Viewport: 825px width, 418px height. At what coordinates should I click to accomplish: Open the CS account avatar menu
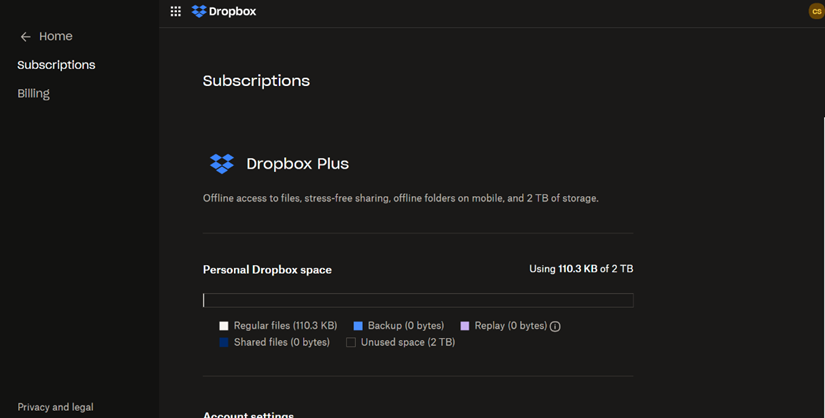[817, 11]
